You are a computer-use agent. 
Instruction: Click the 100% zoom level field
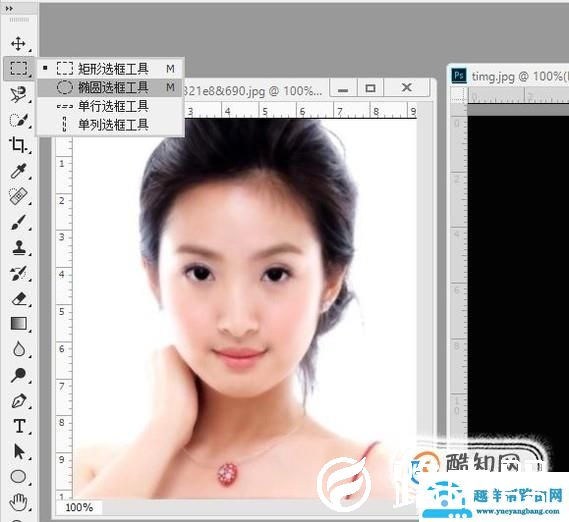click(79, 507)
